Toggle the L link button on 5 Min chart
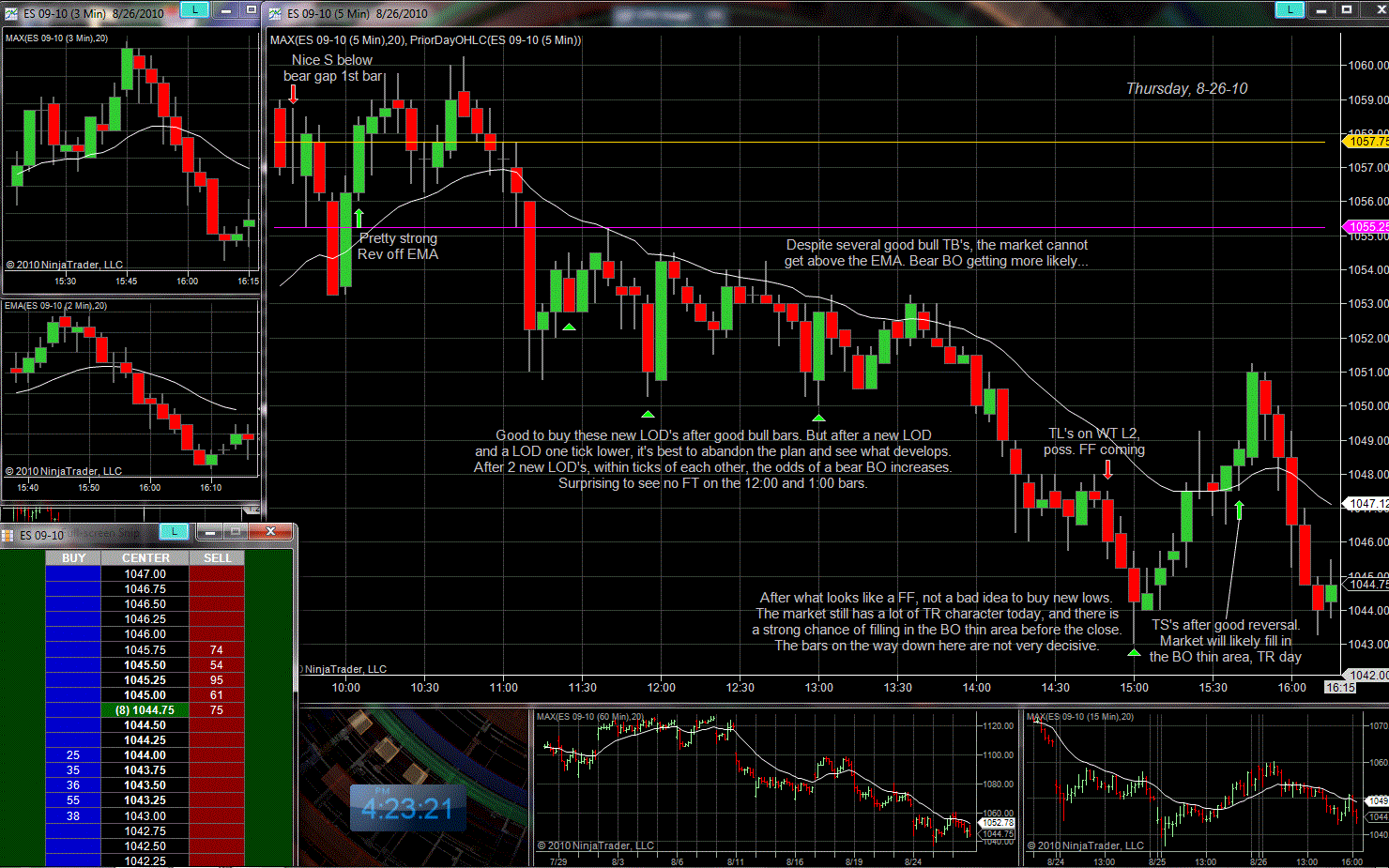Screen dimensions: 1389x868 [1290, 9]
